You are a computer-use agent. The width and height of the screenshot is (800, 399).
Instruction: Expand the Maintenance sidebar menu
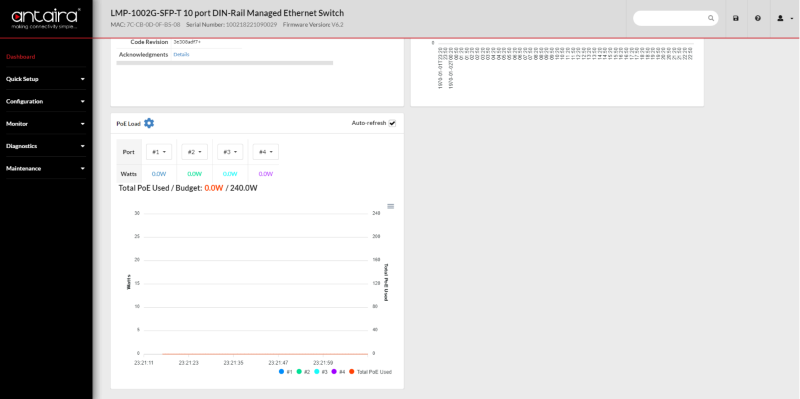(x=45, y=168)
